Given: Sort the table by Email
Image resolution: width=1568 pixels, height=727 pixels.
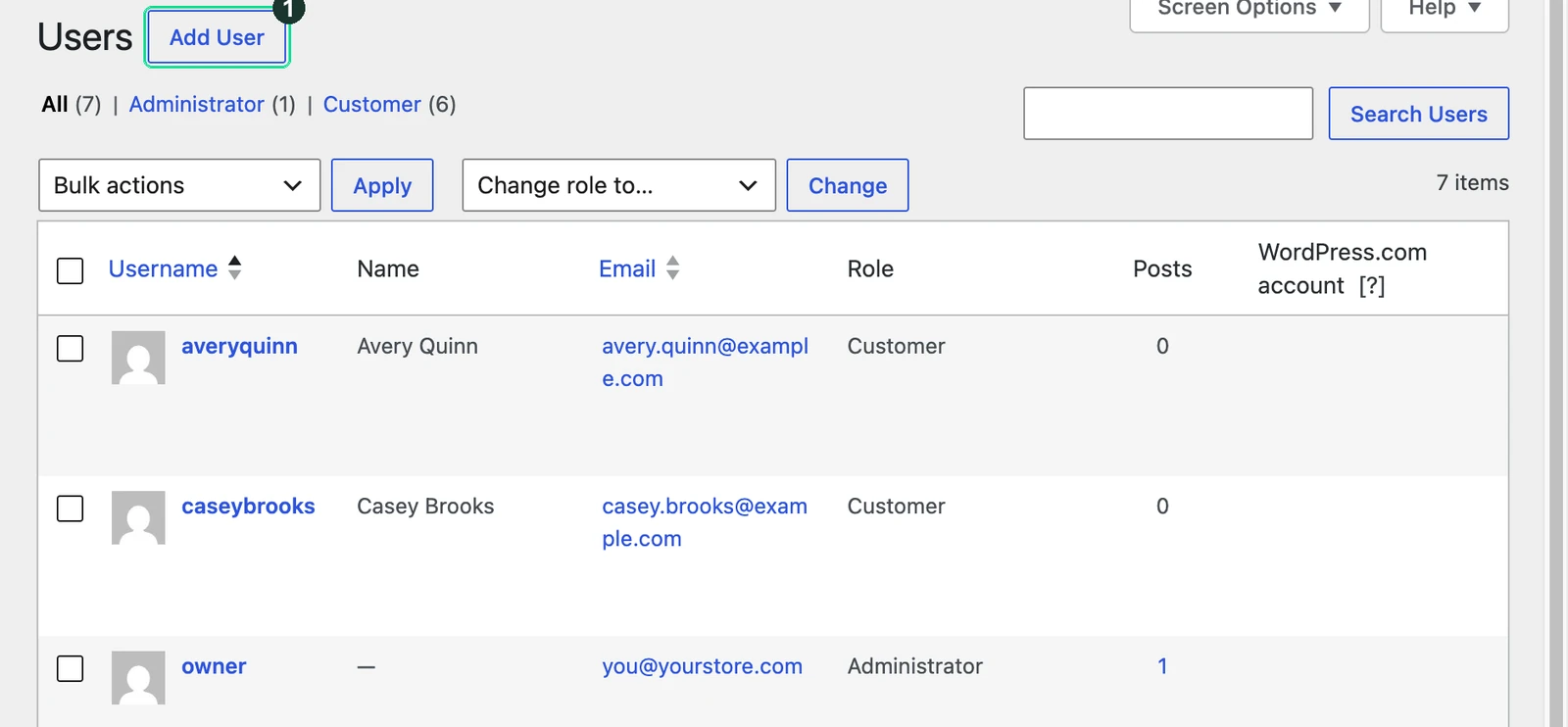Looking at the screenshot, I should [627, 268].
